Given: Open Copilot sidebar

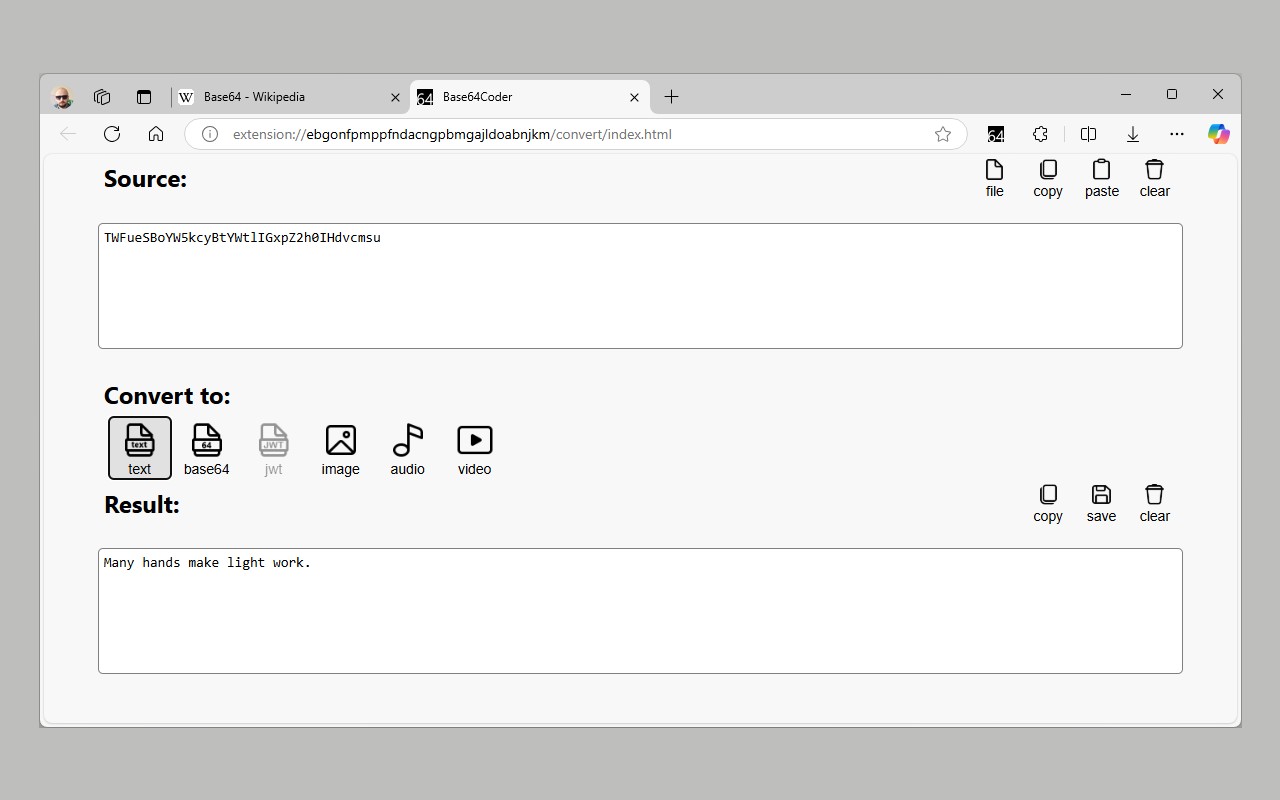Looking at the screenshot, I should pyautogui.click(x=1218, y=134).
